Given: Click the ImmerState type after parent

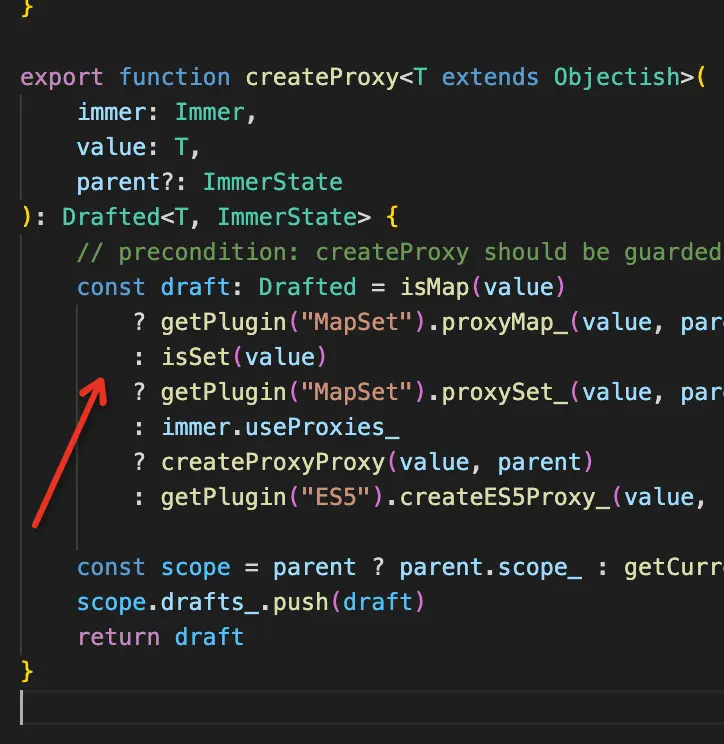Looking at the screenshot, I should 273,182.
